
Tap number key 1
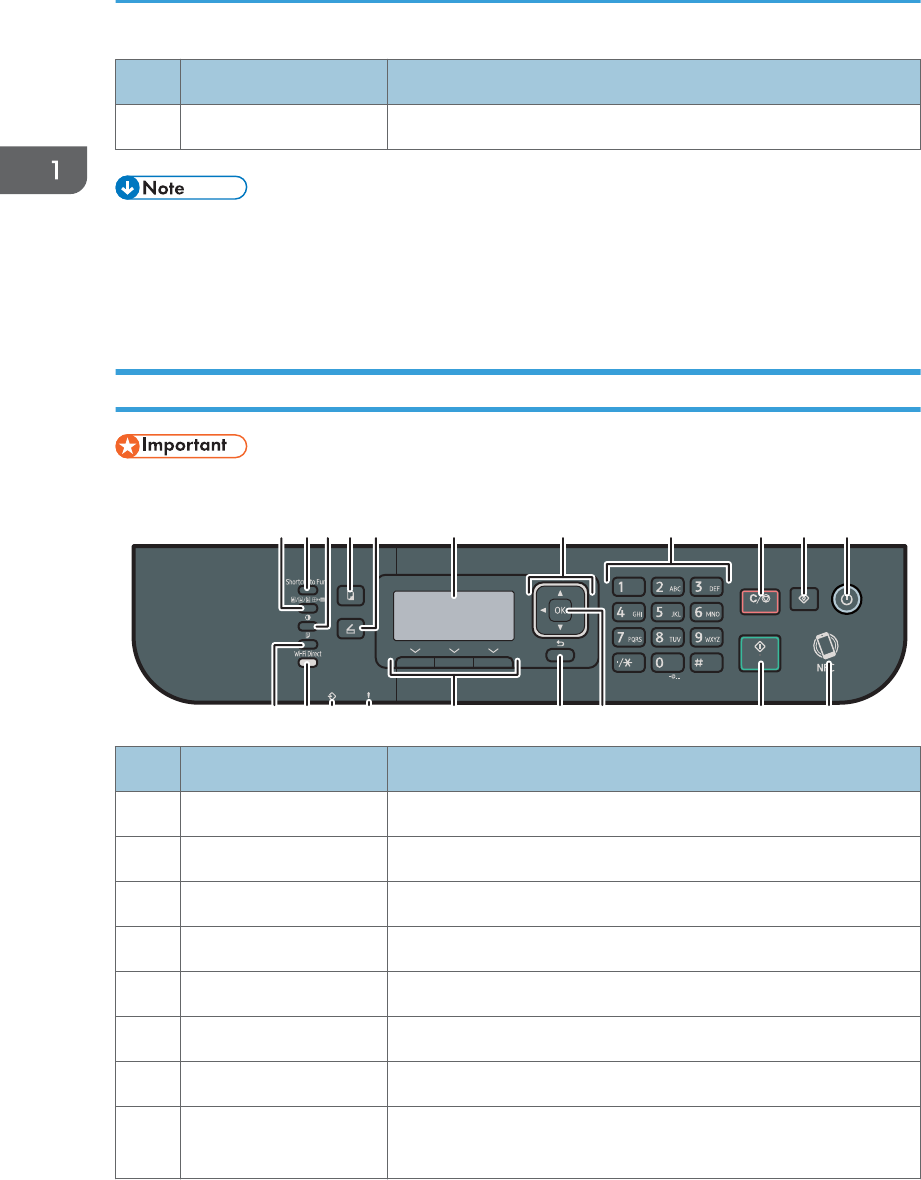coord(628,587)
